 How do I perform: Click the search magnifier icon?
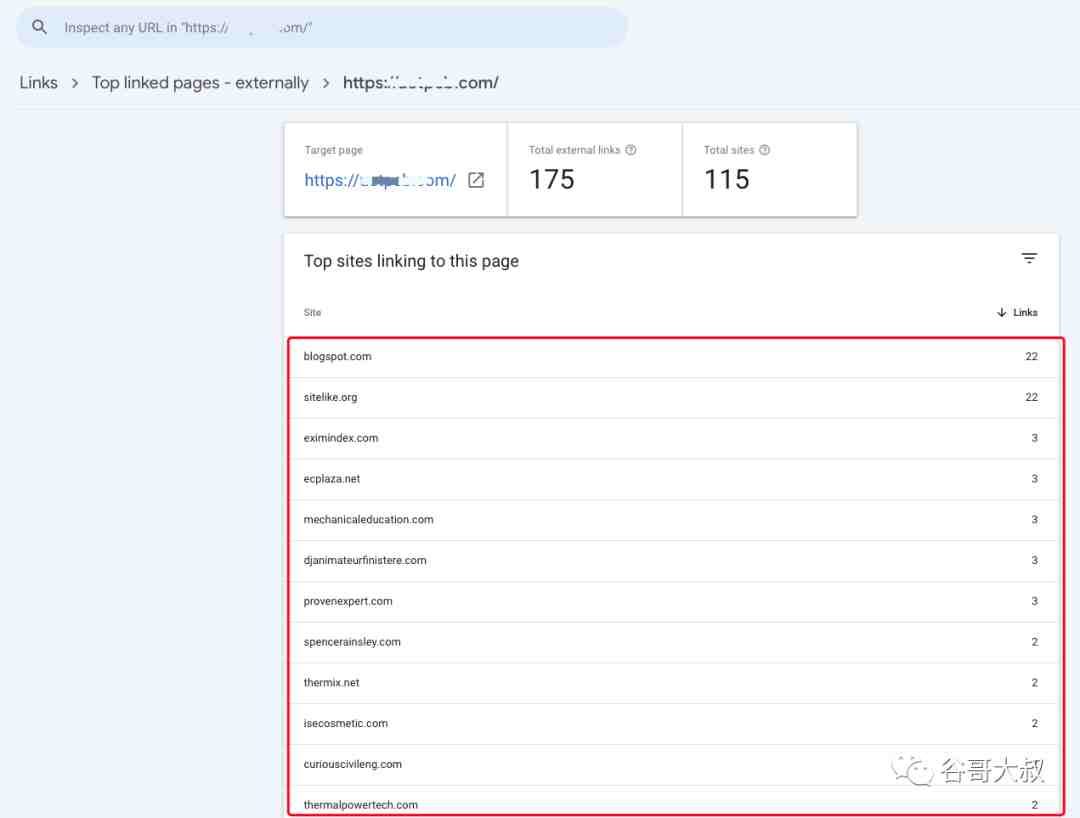point(39,27)
